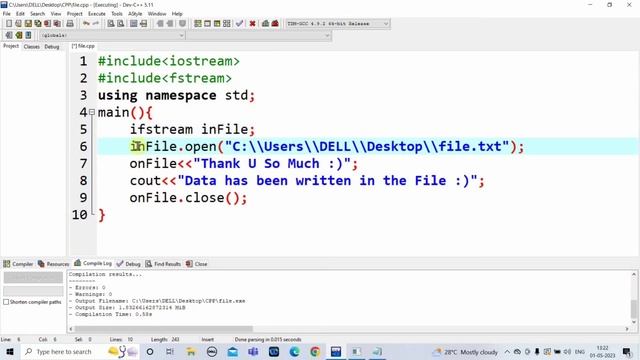Image resolution: width=640 pixels, height=360 pixels.
Task: Click the Compile toolbar icon
Action: [x=198, y=24]
